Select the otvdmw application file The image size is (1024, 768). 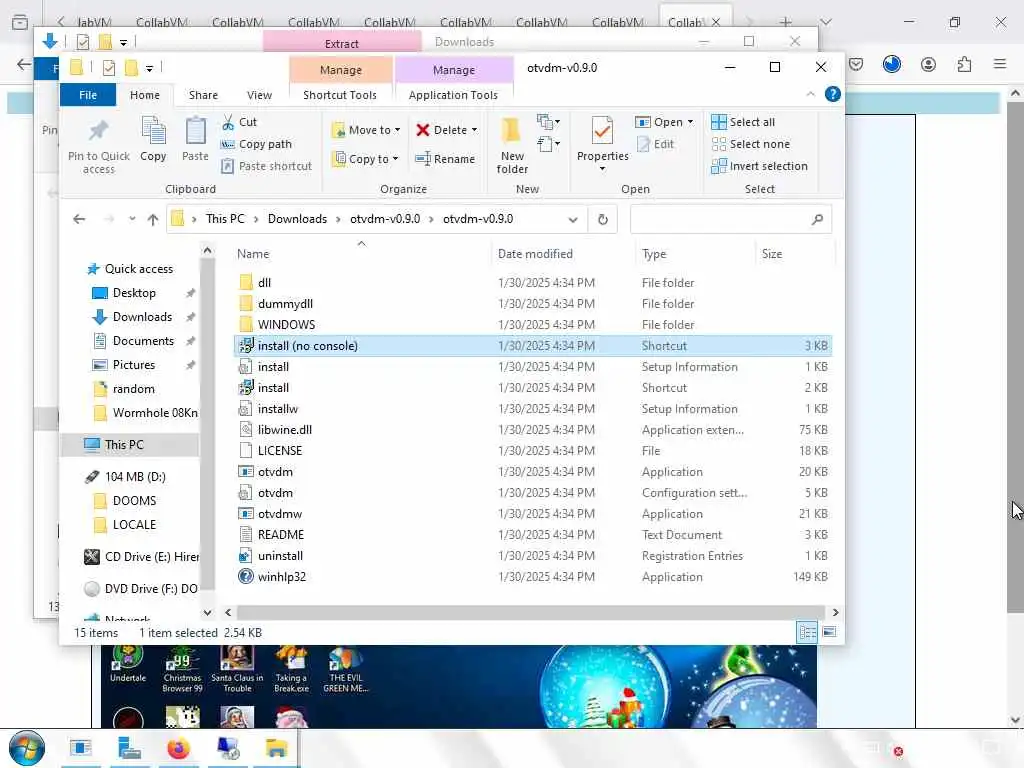(533, 514)
